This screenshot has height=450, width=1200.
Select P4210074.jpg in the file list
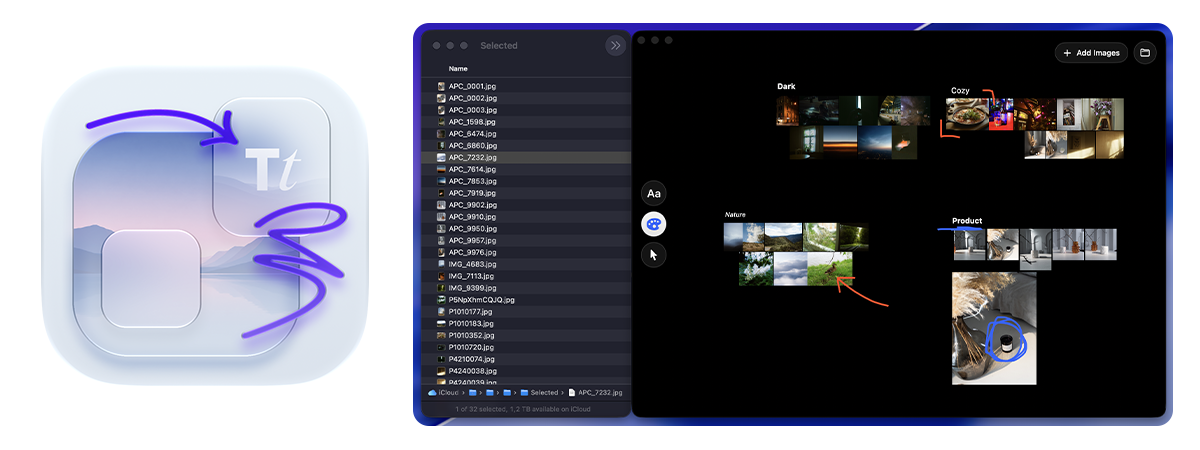click(x=526, y=359)
